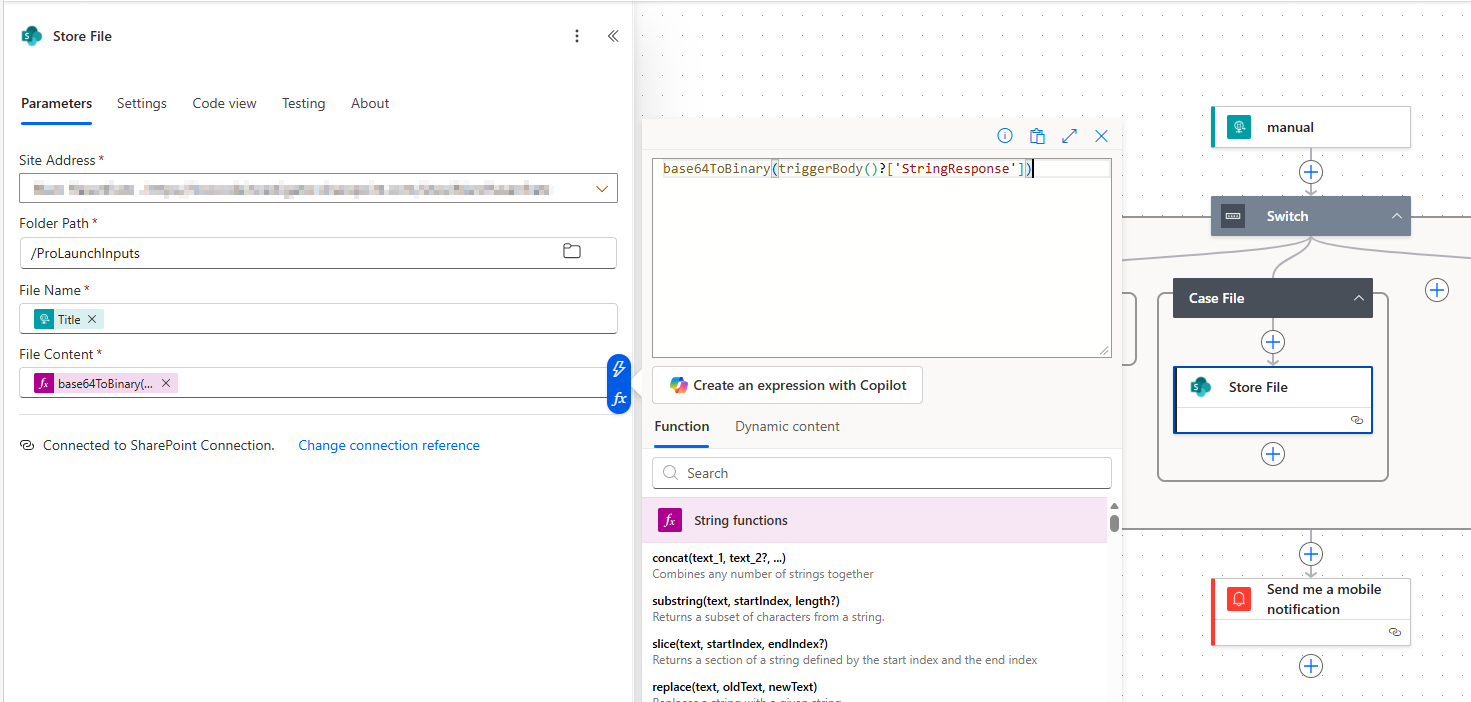Open the Site Address dropdown

click(x=602, y=188)
